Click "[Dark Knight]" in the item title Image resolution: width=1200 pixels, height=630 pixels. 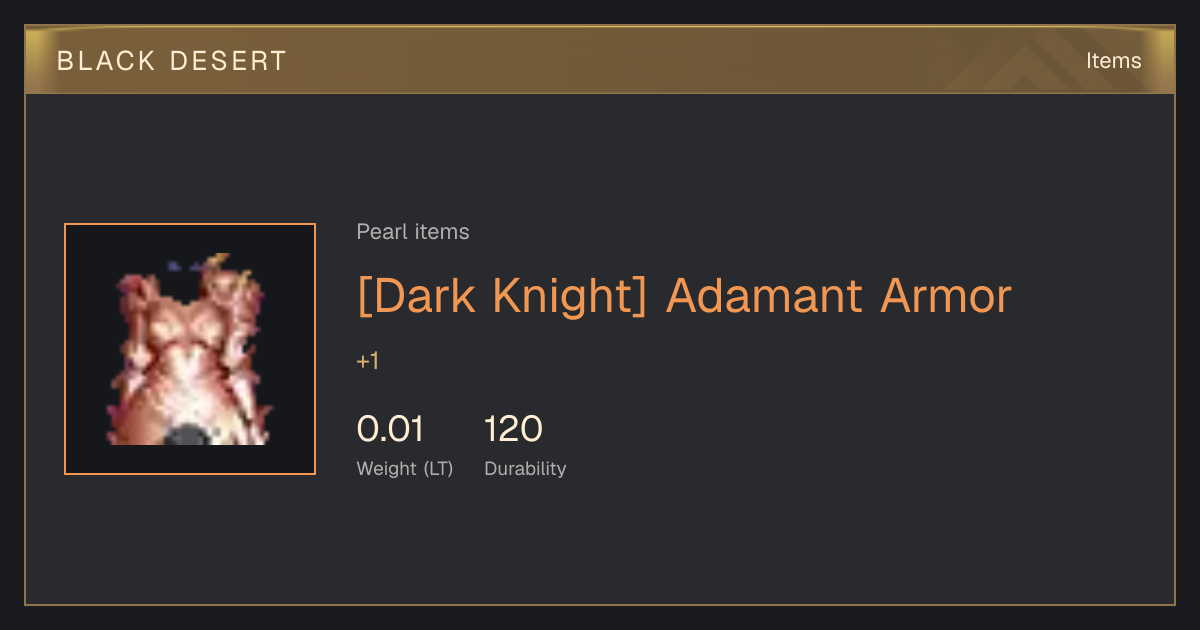[x=502, y=296]
